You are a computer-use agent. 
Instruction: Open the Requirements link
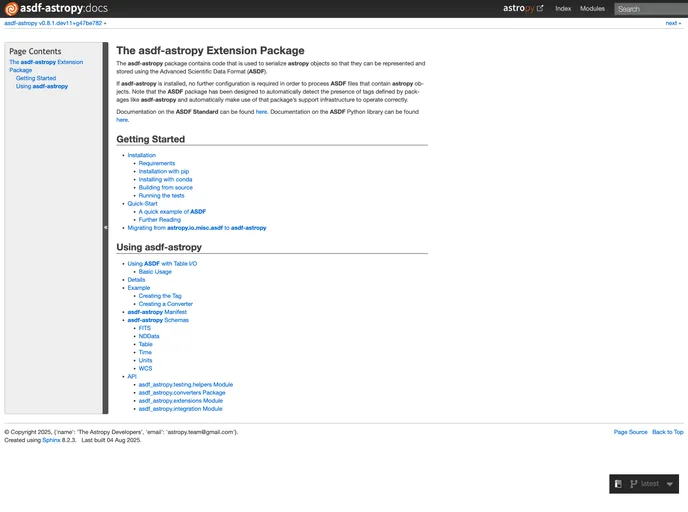(x=157, y=163)
